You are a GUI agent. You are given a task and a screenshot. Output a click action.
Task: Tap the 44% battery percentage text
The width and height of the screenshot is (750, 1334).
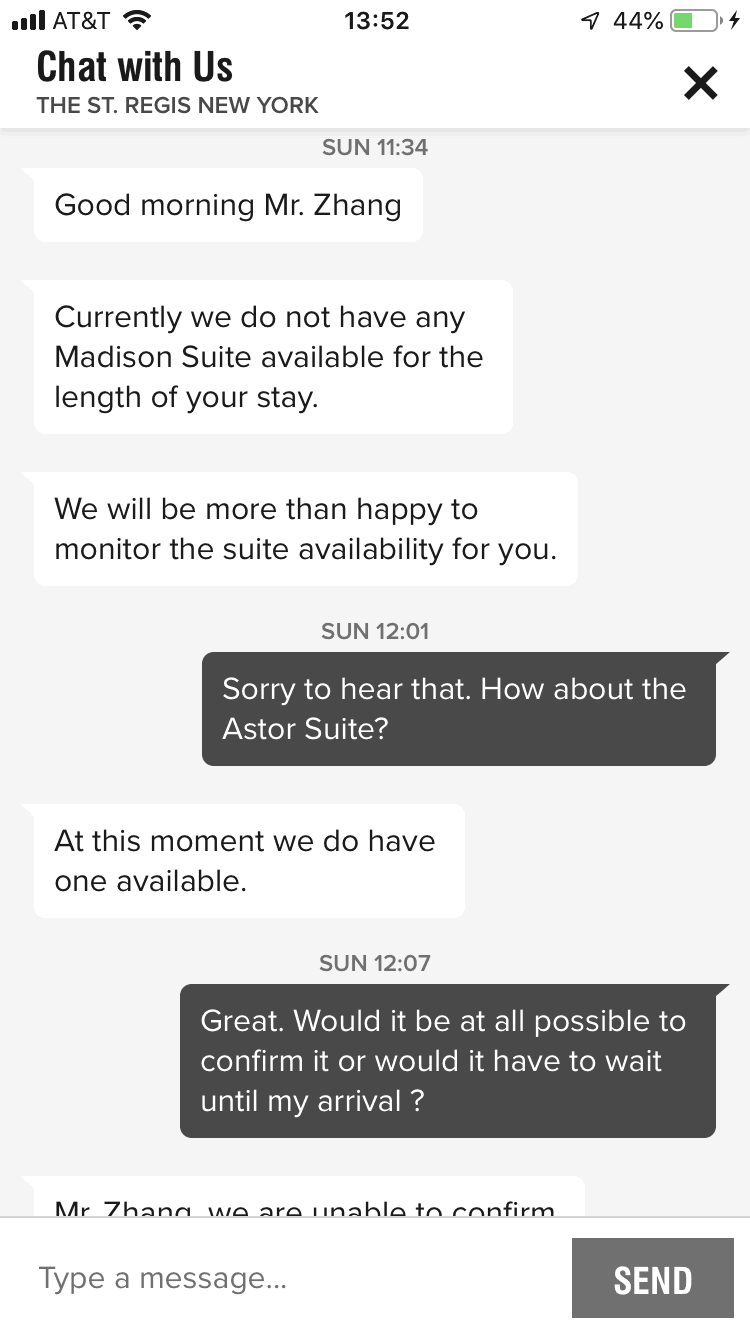point(638,20)
